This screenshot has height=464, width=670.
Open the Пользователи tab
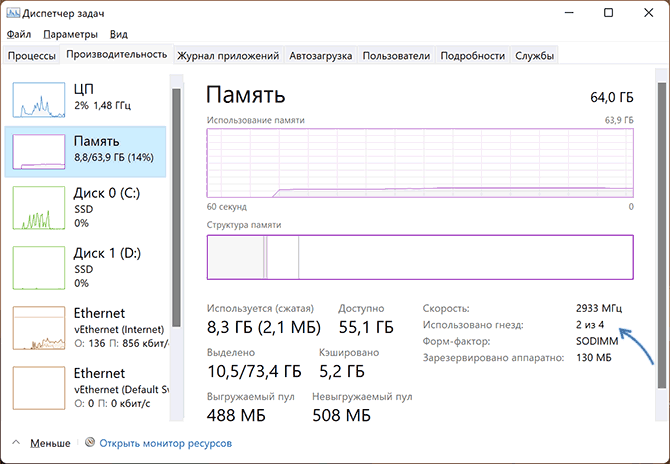398,56
